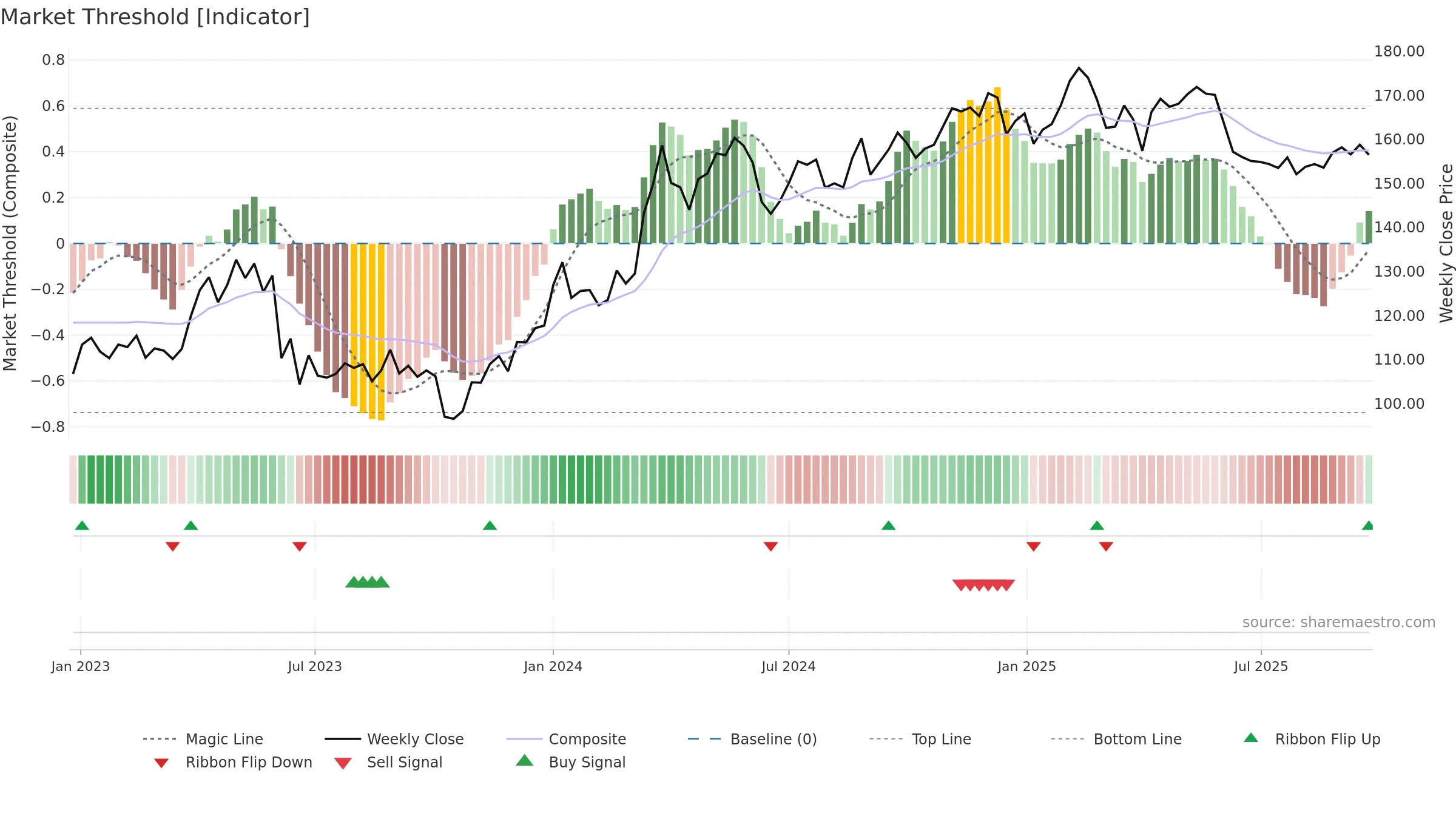Toggle the Magic Line legend entry
1456x819 pixels.
[x=203, y=739]
